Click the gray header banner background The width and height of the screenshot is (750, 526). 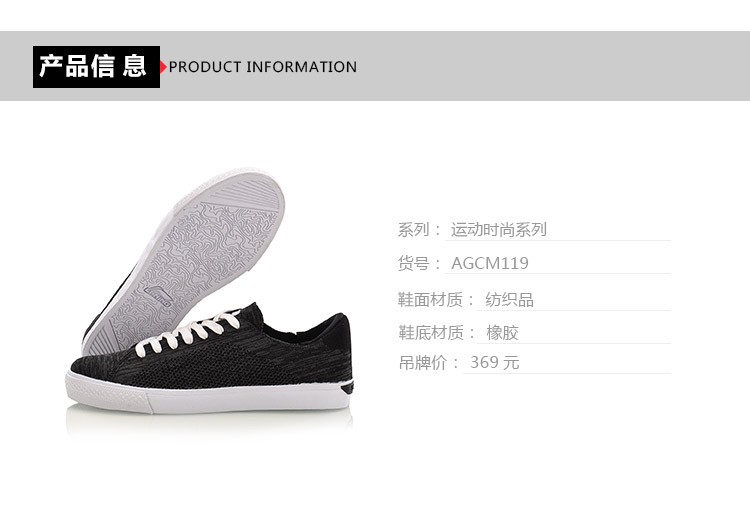tap(550, 66)
